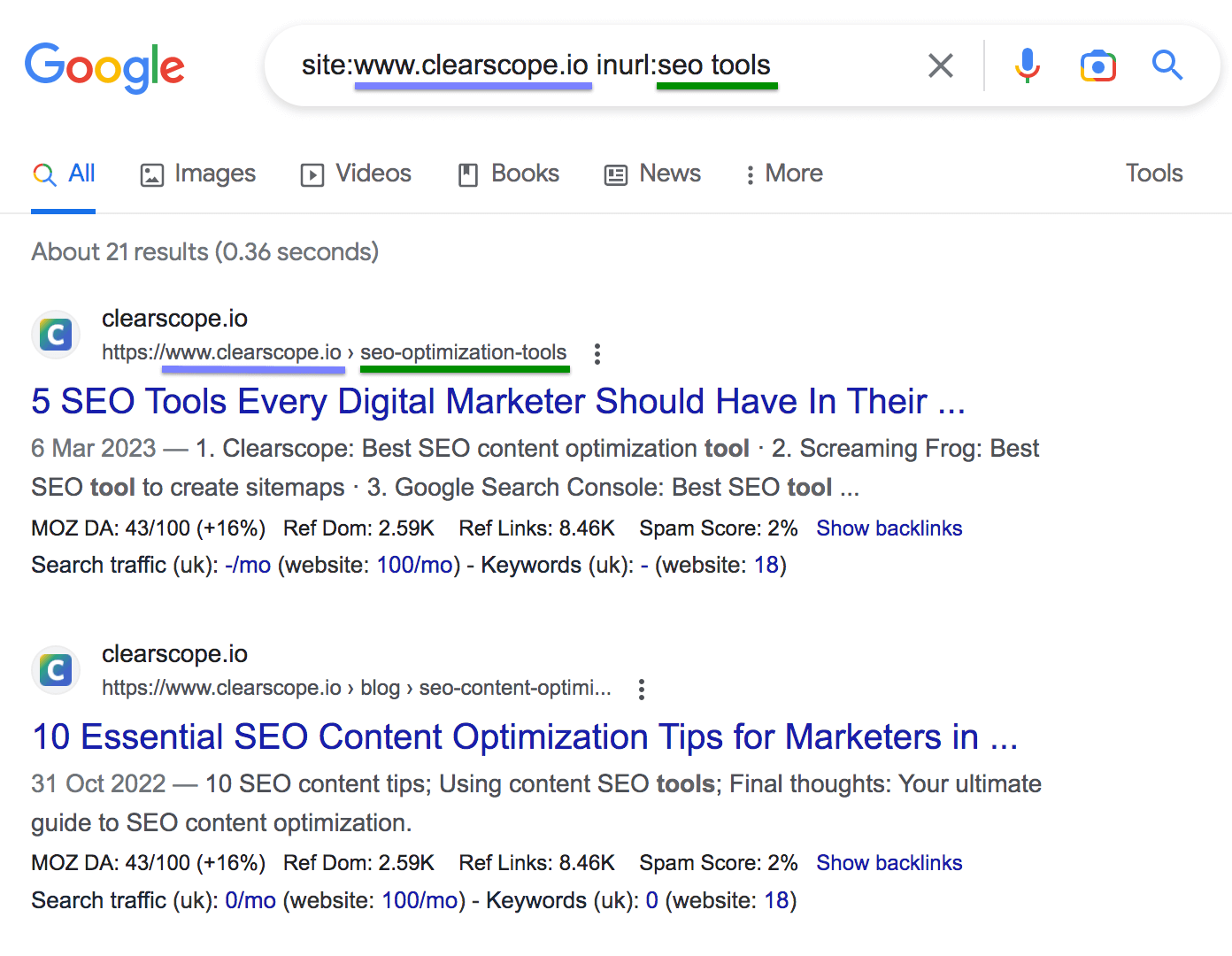Open the Images search icon tab
The width and height of the screenshot is (1232, 956).
[x=151, y=174]
